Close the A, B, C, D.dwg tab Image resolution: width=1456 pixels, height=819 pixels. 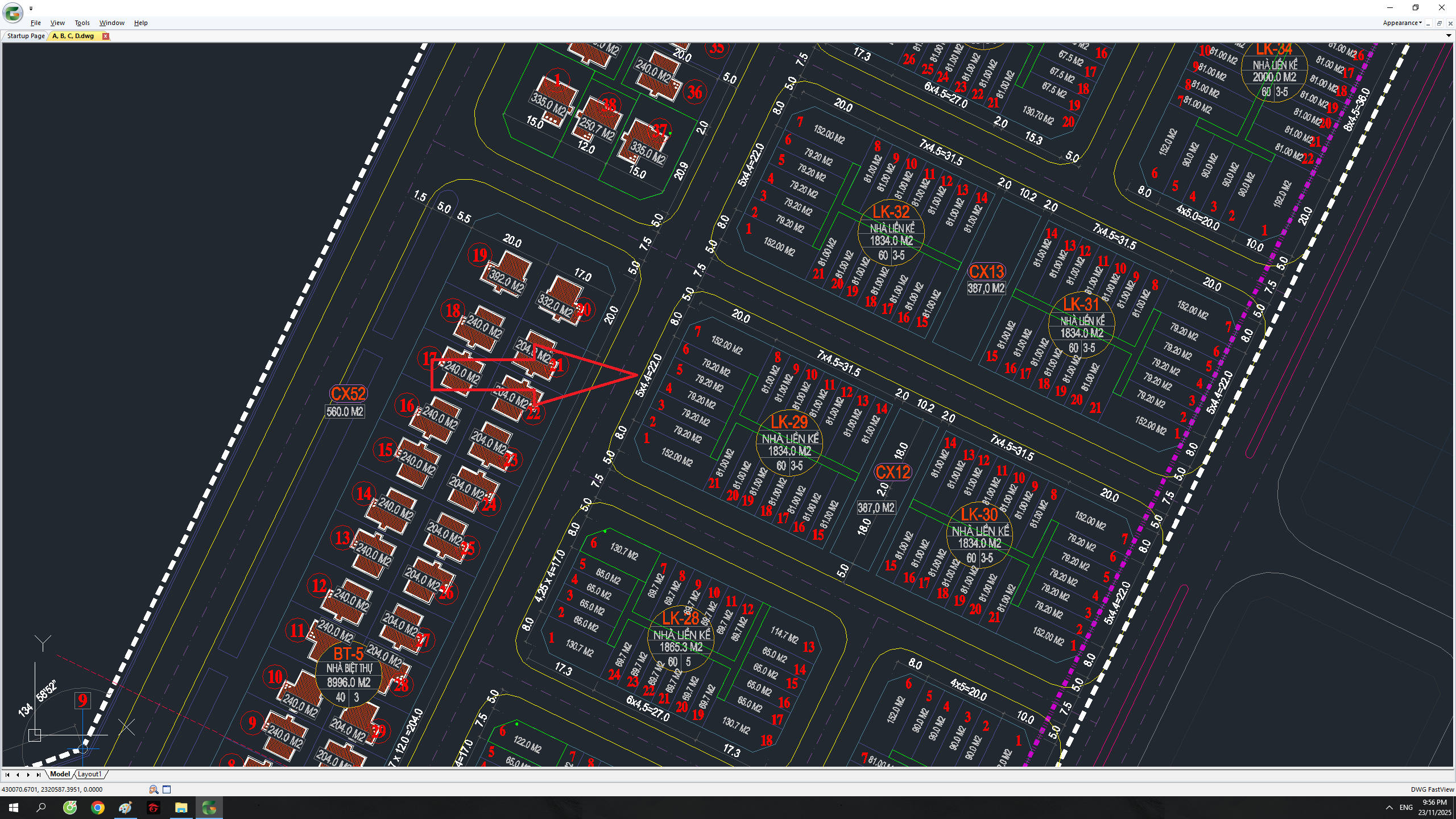coord(105,36)
